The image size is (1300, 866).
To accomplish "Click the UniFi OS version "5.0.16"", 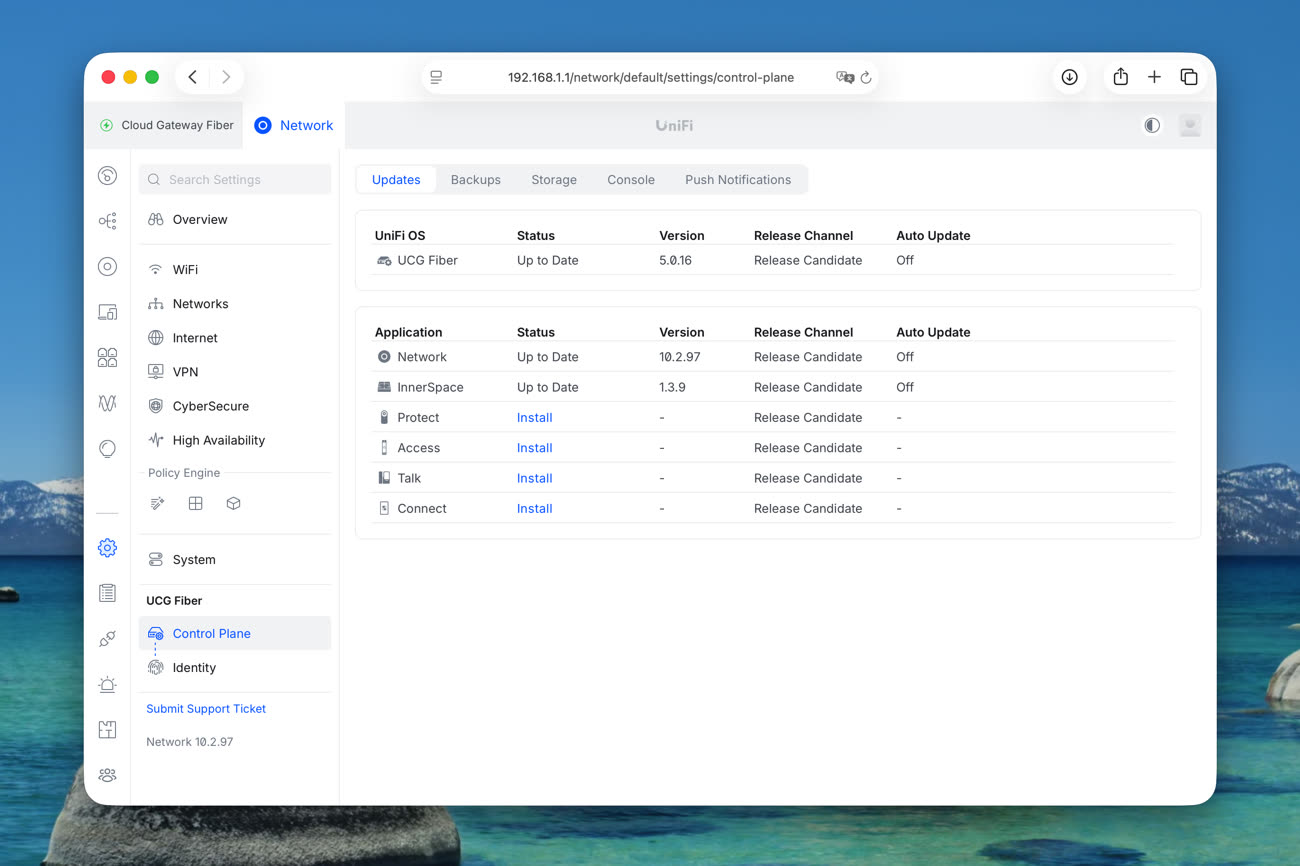I will click(676, 261).
